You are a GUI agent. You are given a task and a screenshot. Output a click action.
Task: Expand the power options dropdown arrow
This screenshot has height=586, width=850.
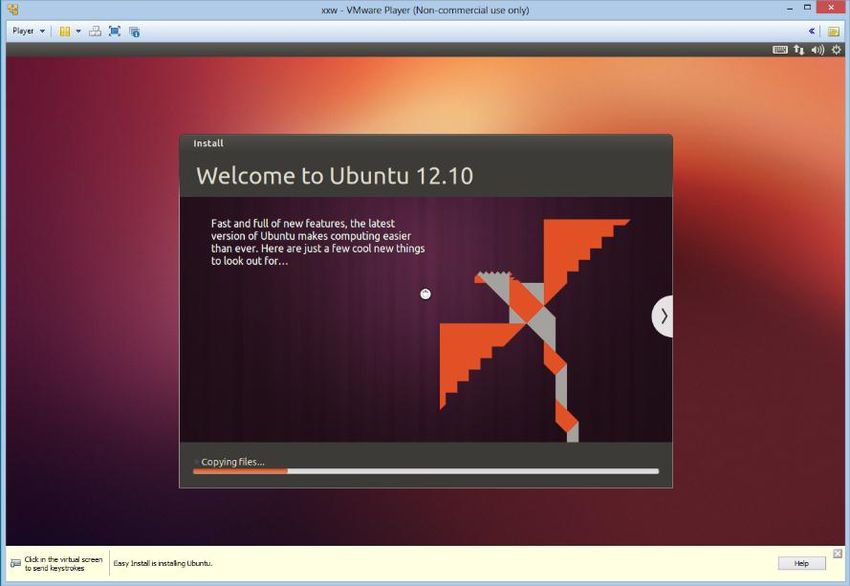click(x=78, y=31)
